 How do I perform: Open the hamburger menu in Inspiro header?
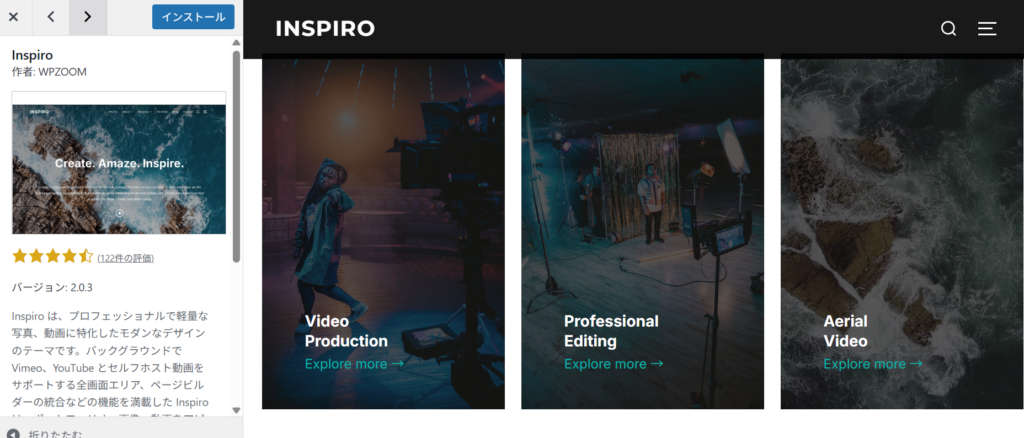tap(987, 29)
